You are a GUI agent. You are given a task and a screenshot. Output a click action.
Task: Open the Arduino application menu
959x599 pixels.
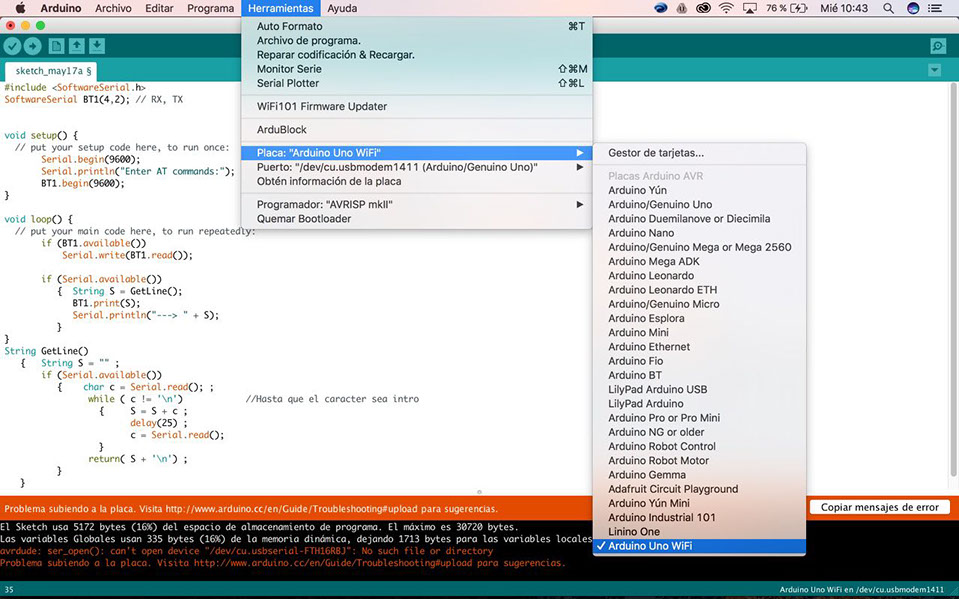click(61, 8)
